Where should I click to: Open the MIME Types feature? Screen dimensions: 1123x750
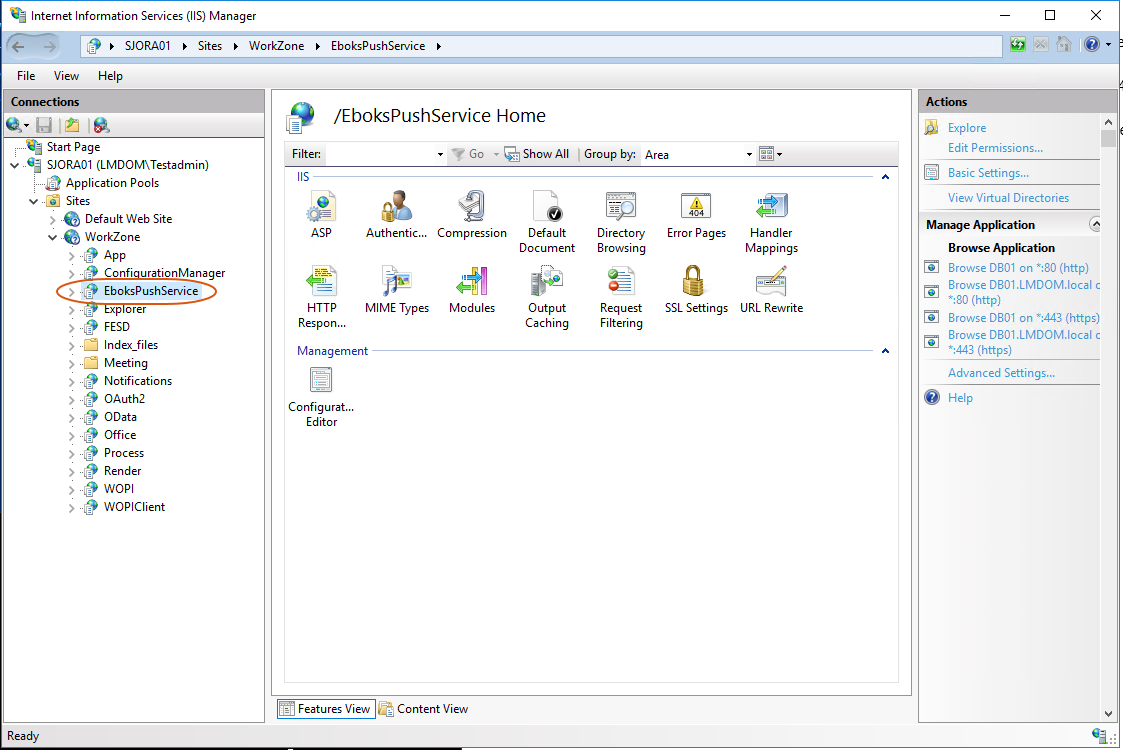pos(397,290)
